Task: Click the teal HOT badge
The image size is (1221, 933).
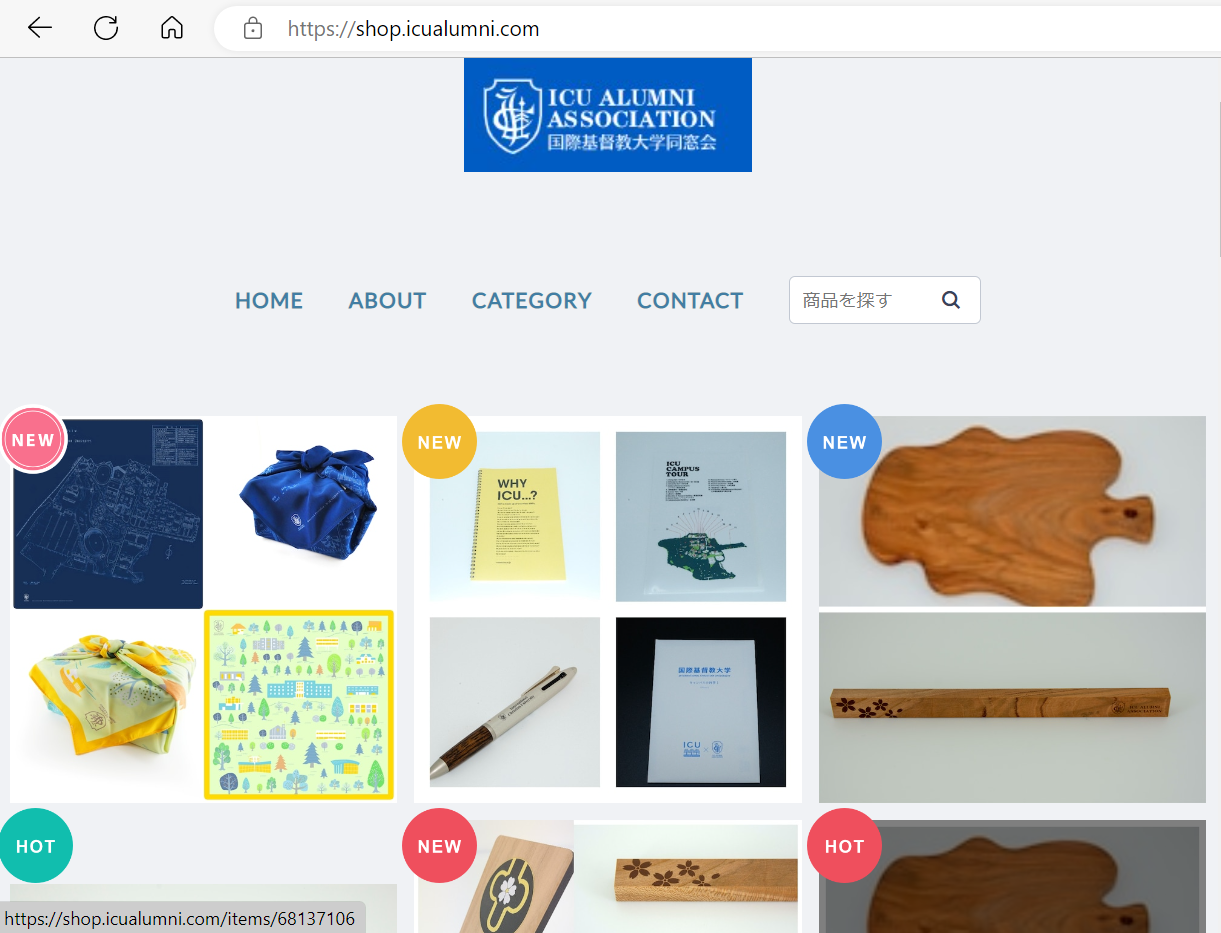Action: [x=35, y=846]
